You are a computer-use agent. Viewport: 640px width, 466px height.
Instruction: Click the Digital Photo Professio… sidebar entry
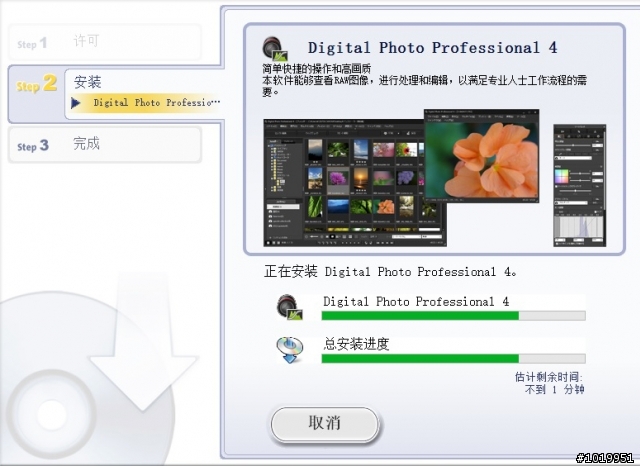coord(157,102)
